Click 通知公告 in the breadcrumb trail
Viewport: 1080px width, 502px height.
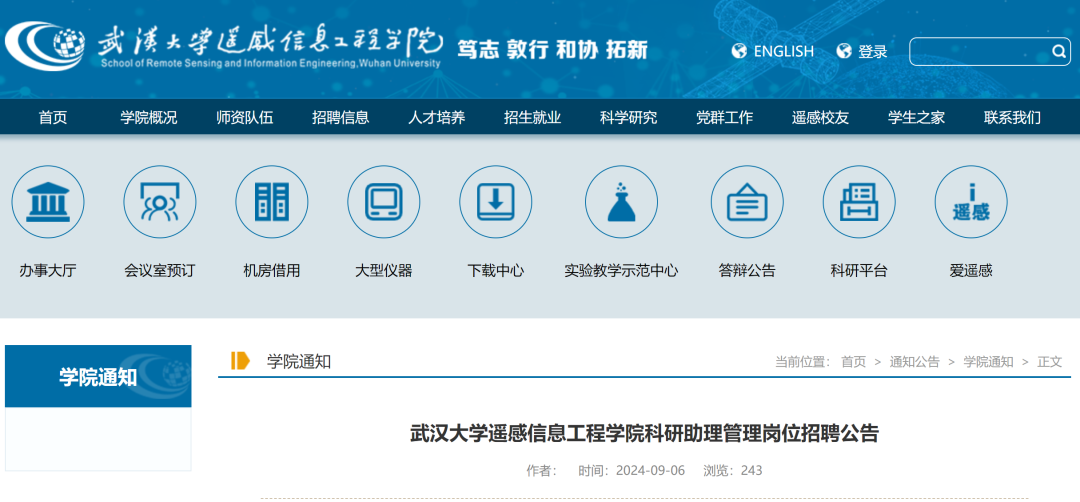915,362
